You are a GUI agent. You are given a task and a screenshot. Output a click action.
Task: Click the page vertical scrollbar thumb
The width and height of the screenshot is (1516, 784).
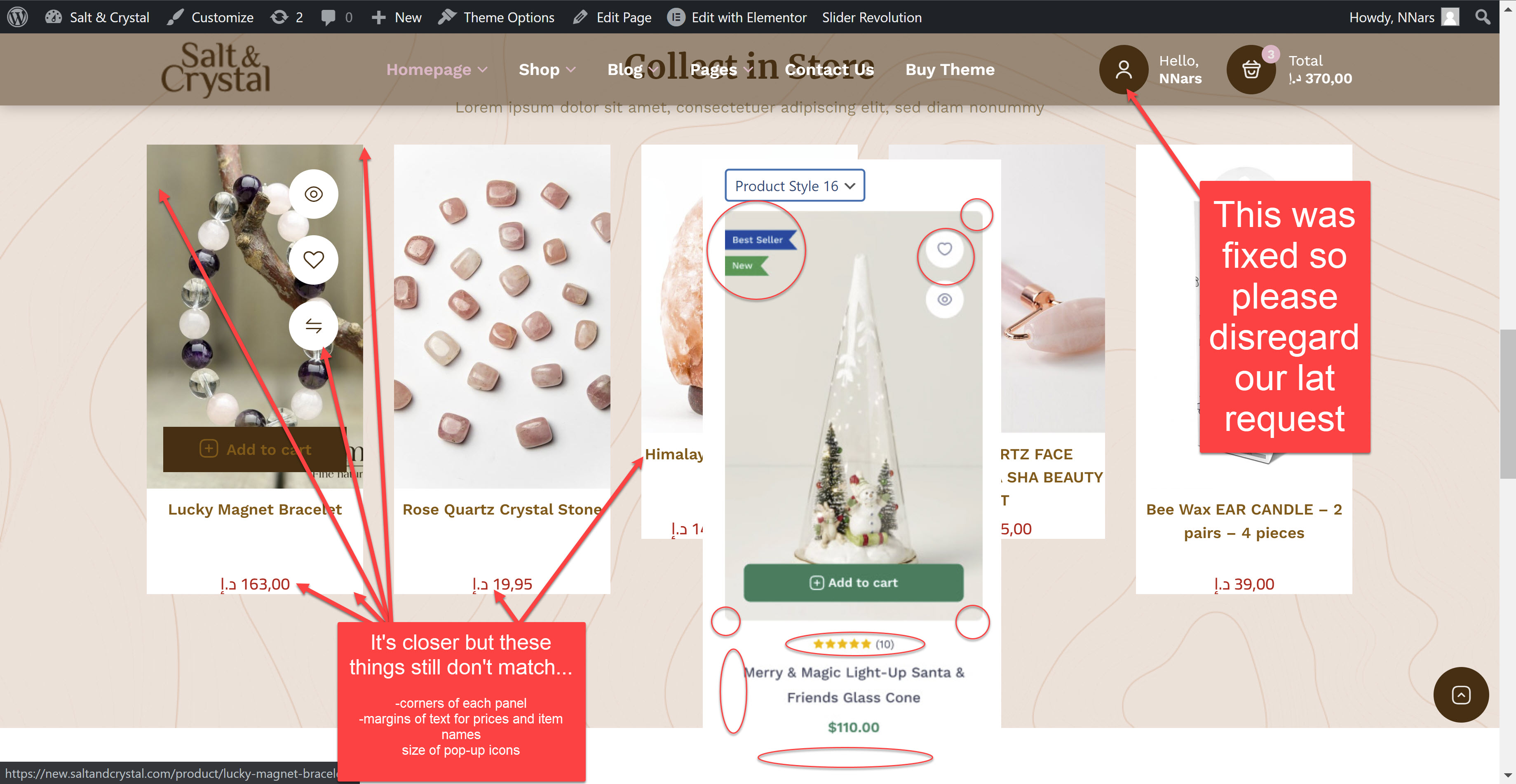click(1507, 405)
